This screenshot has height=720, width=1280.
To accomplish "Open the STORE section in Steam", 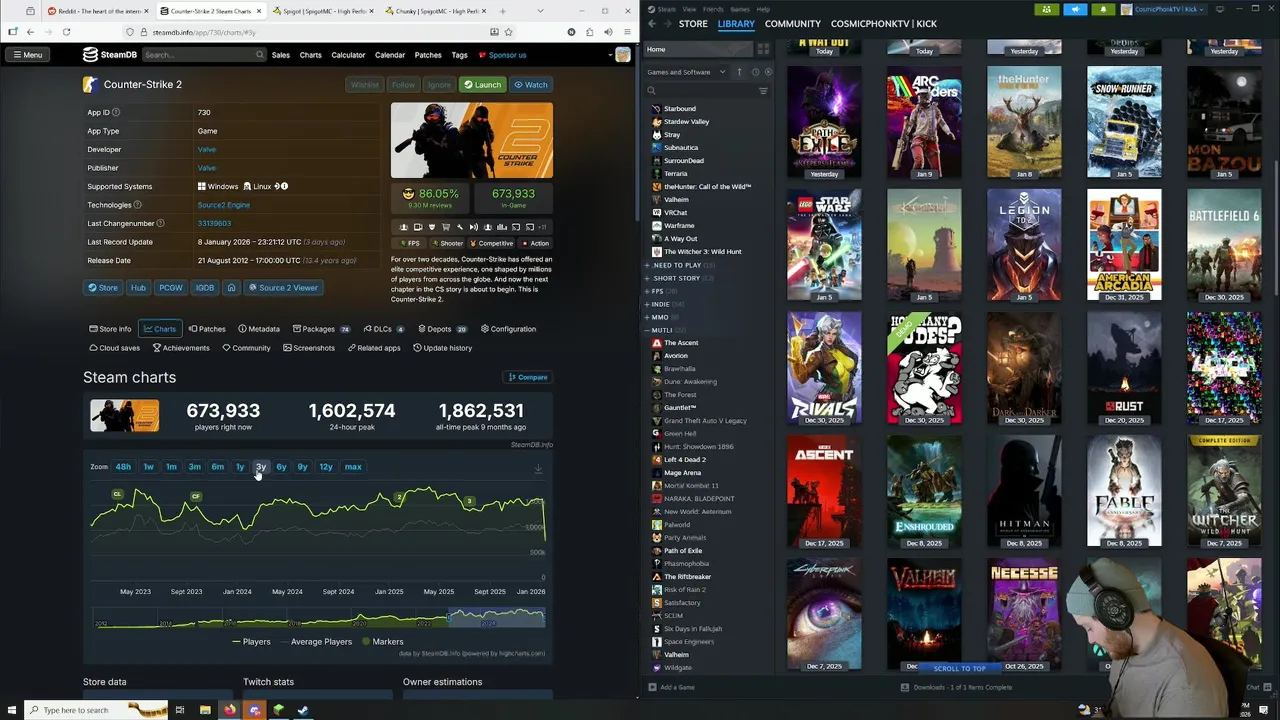I will point(693,23).
